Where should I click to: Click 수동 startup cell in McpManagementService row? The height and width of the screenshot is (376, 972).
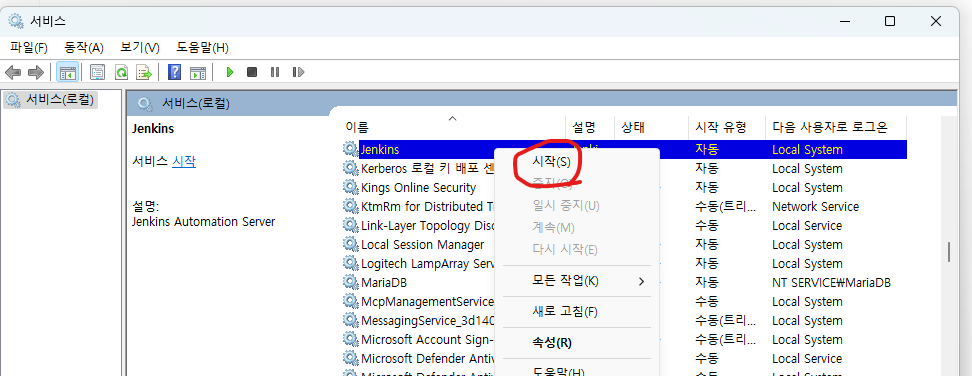[707, 302]
